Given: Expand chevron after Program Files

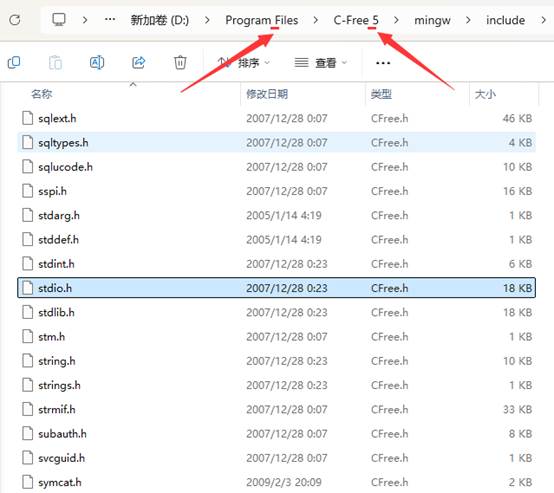Looking at the screenshot, I should pos(316,20).
